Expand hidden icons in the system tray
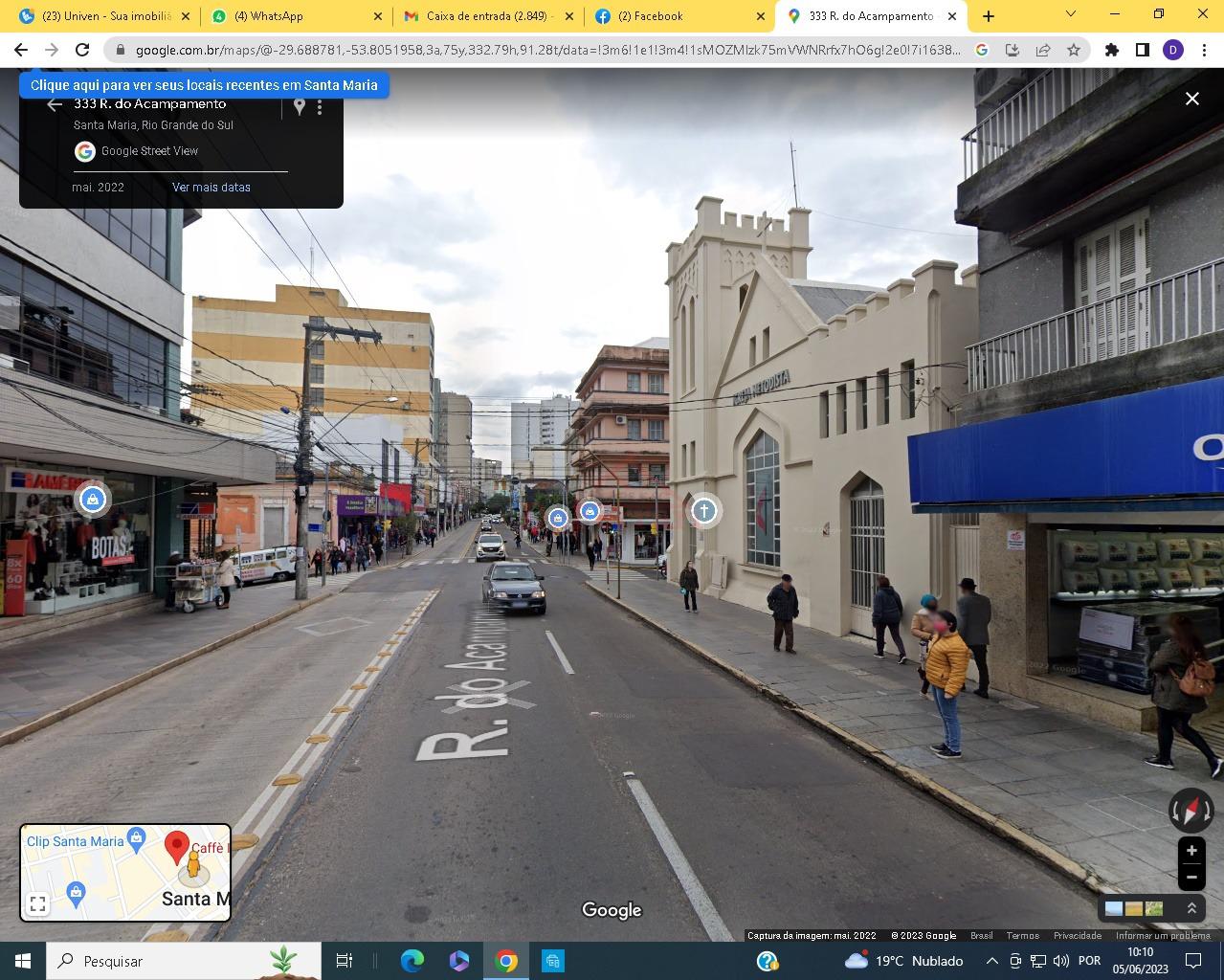 coord(992,961)
